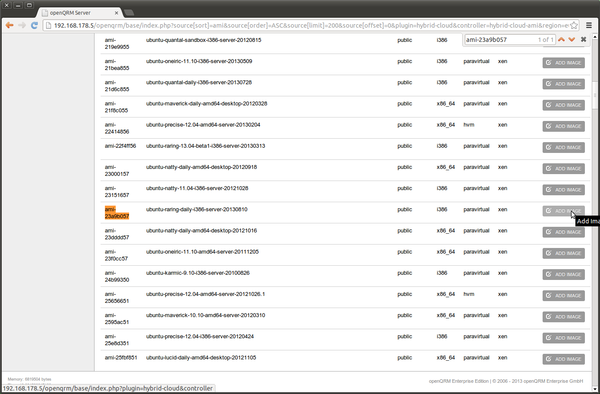Click name ubuntu-karmic-9.10-i386-server-20100826

pos(198,273)
